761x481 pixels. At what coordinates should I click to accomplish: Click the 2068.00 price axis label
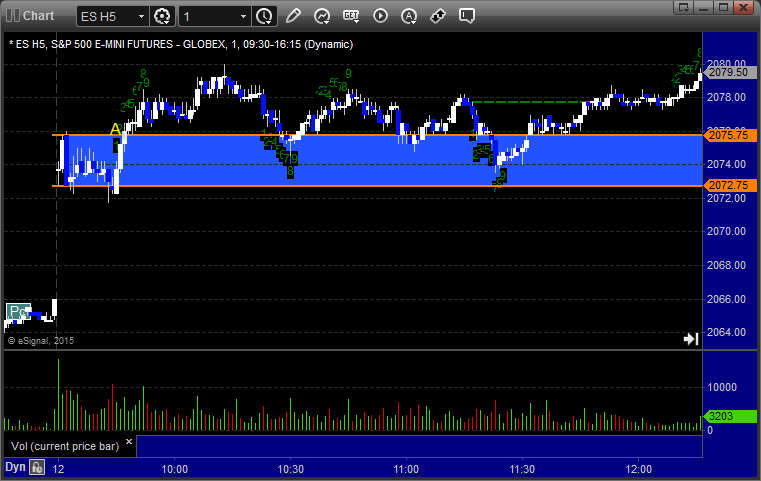coord(726,265)
